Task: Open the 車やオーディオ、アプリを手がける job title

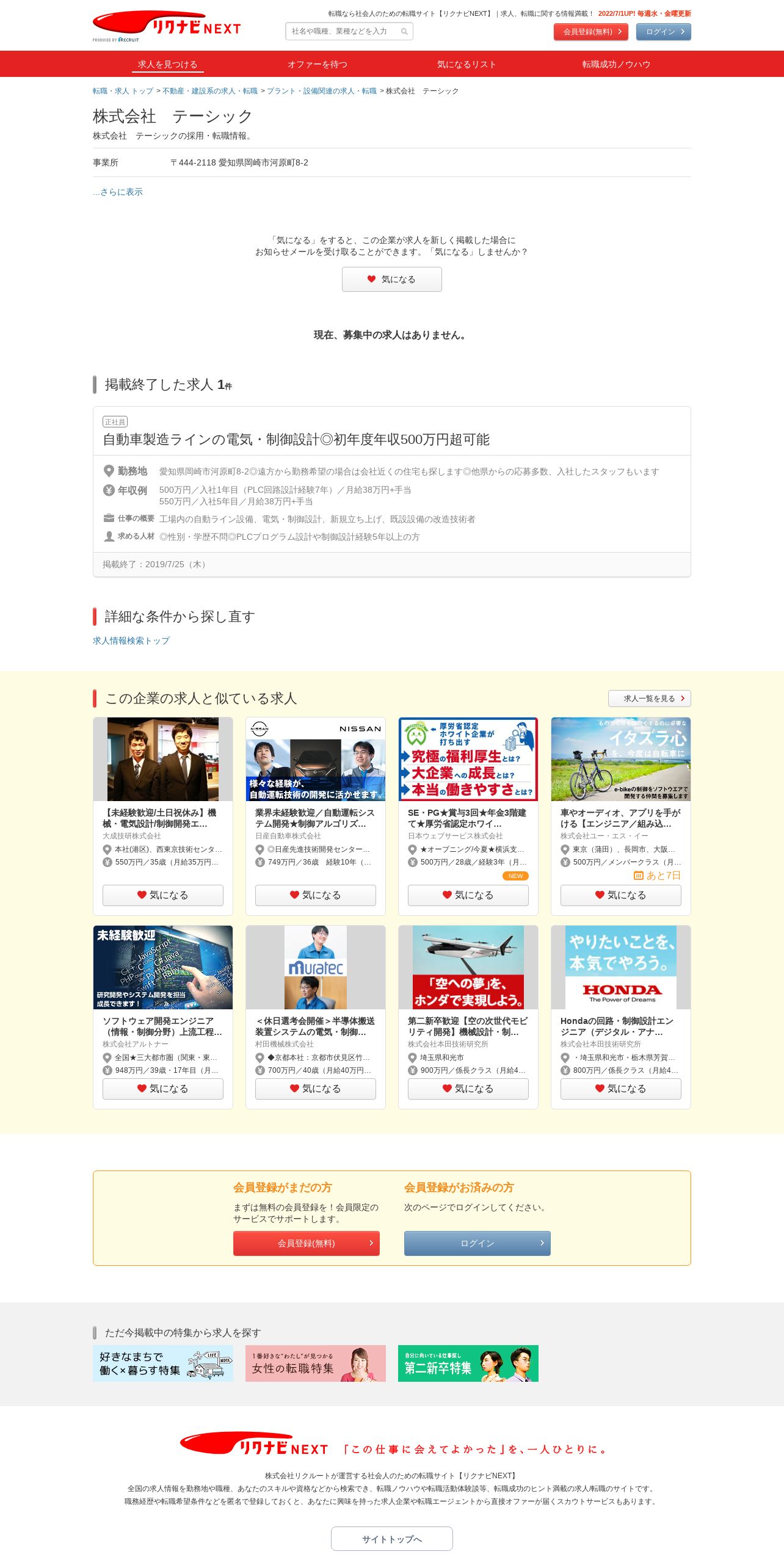Action: (620, 818)
